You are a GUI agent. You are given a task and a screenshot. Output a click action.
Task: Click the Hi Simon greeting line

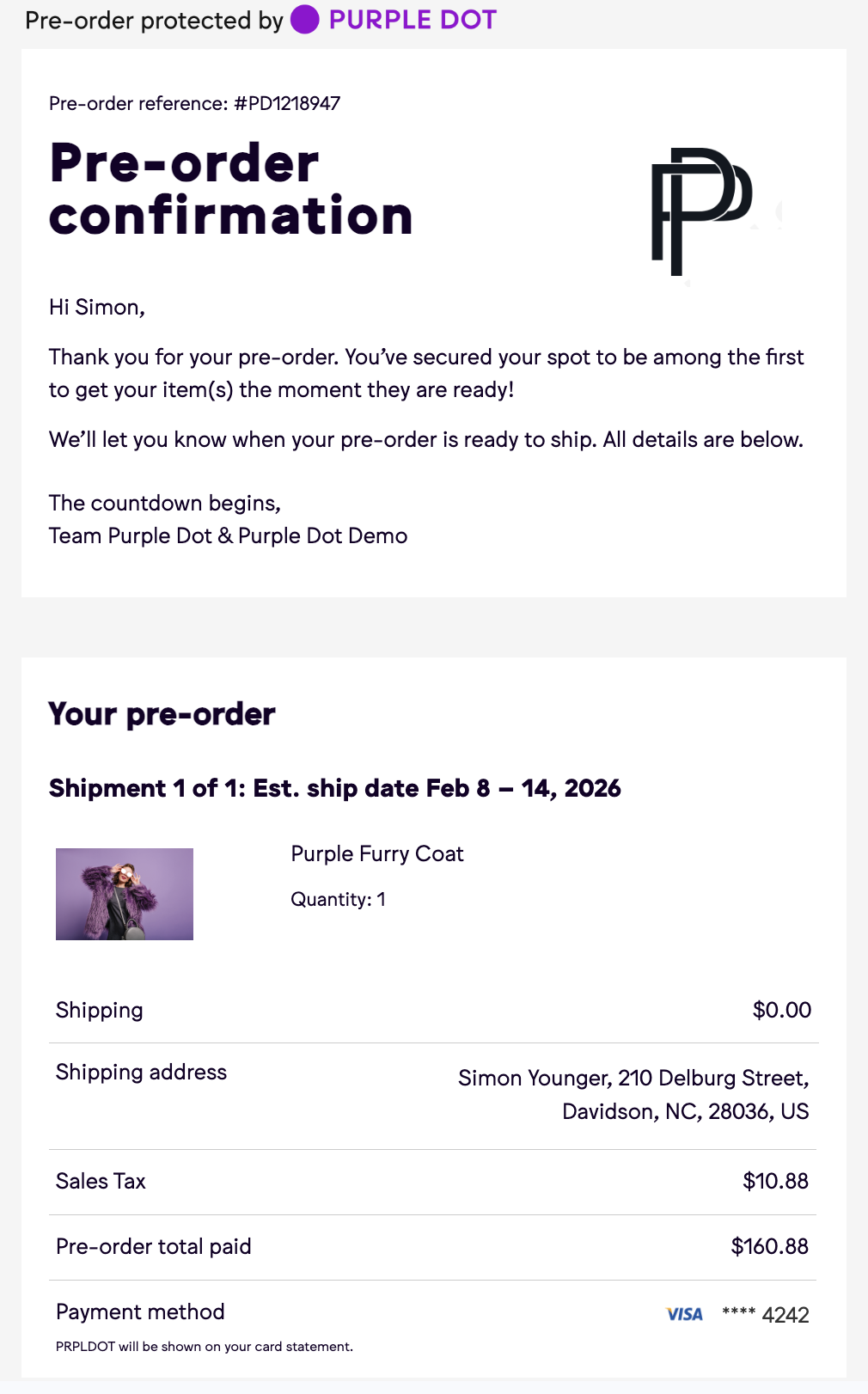[x=97, y=307]
